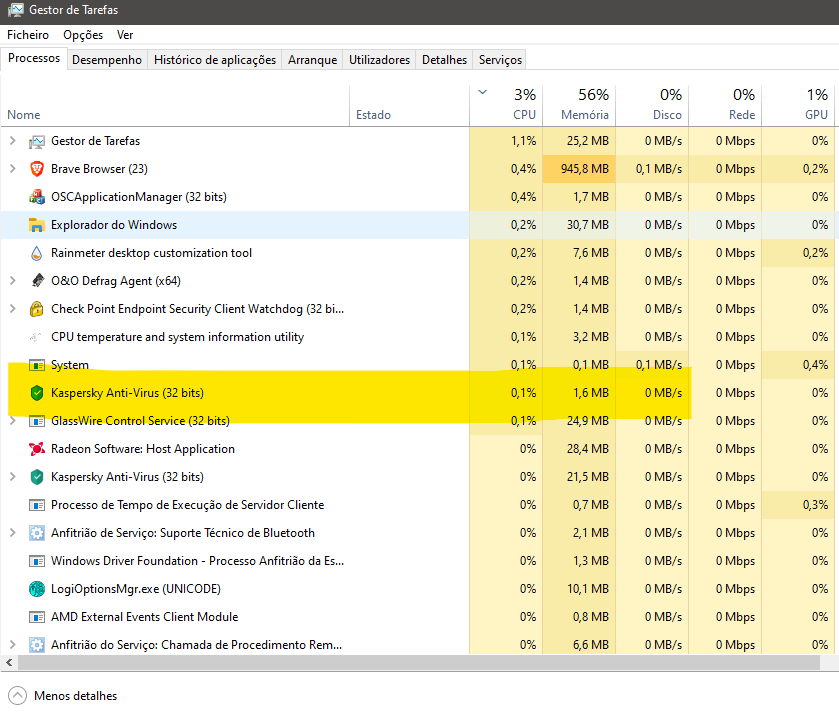Switch to the Detalhes tab
Viewport: 839px width, 712px height.
pos(444,60)
